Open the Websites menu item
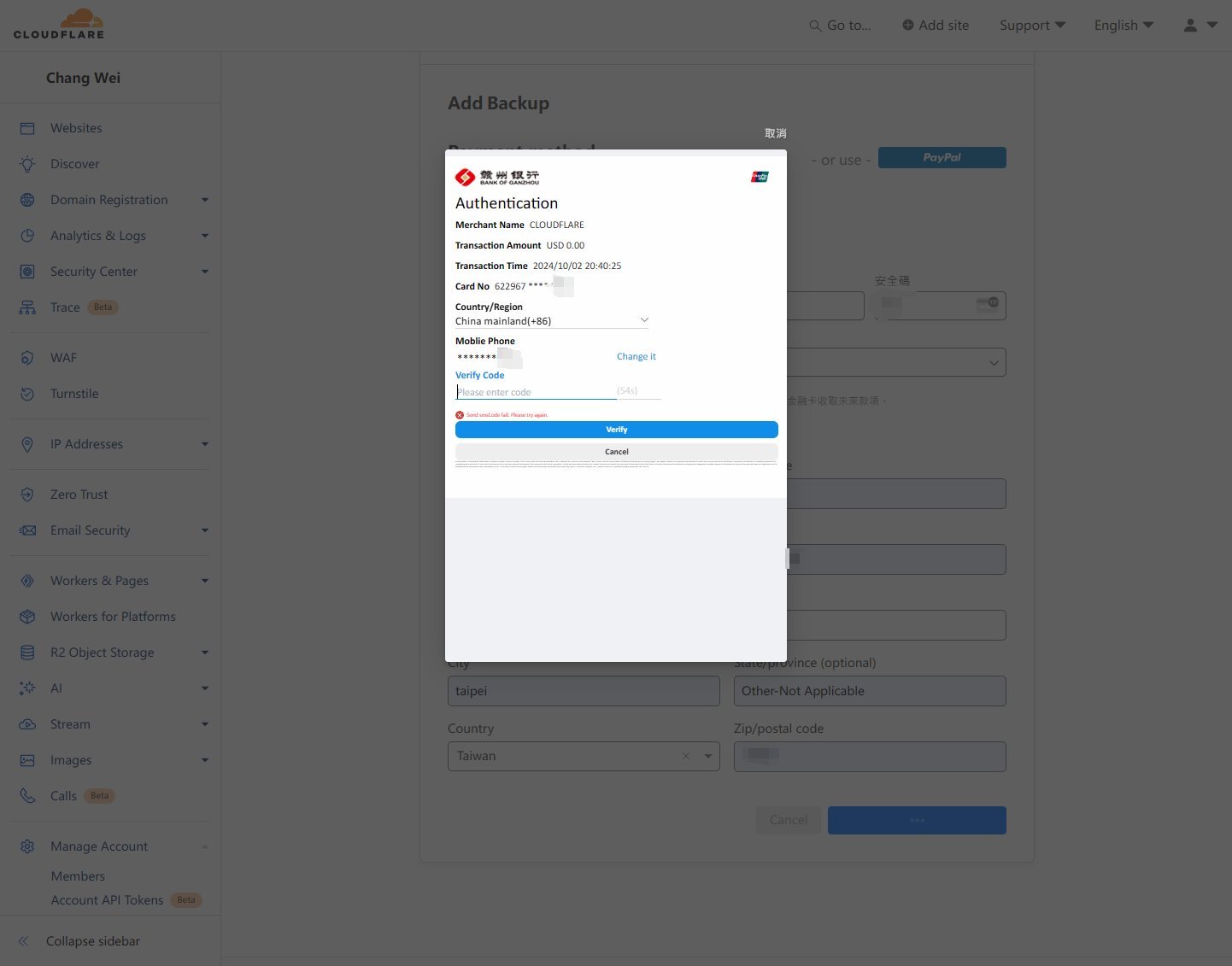The width and height of the screenshot is (1232, 966). pos(76,128)
